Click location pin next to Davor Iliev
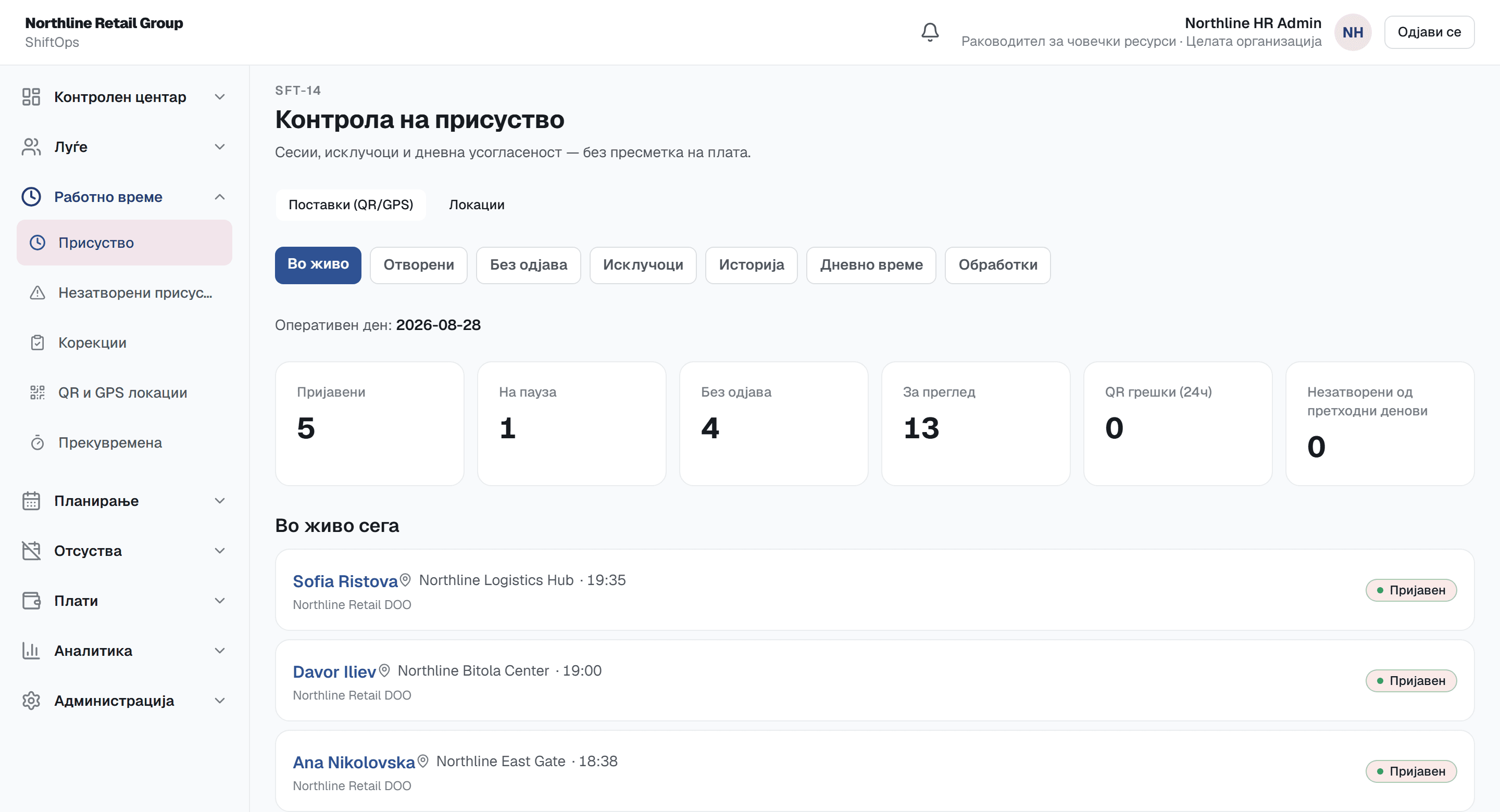The height and width of the screenshot is (812, 1500). pos(384,670)
